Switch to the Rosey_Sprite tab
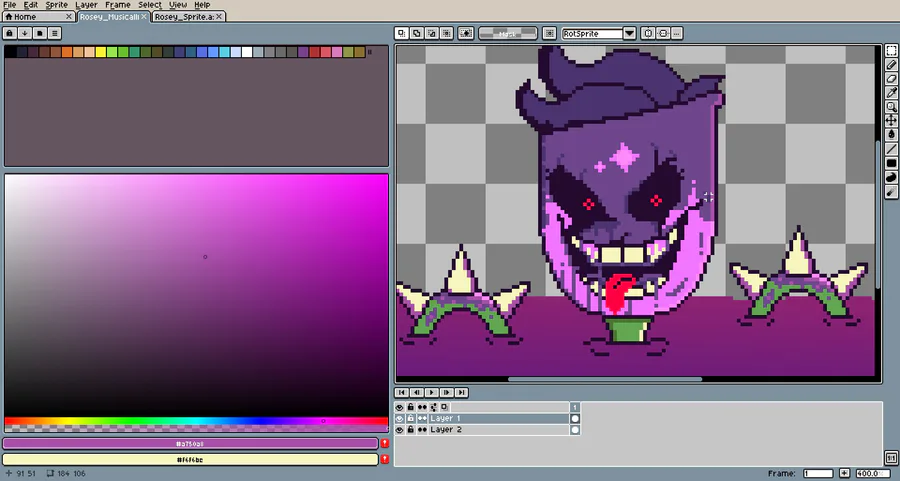 189,17
